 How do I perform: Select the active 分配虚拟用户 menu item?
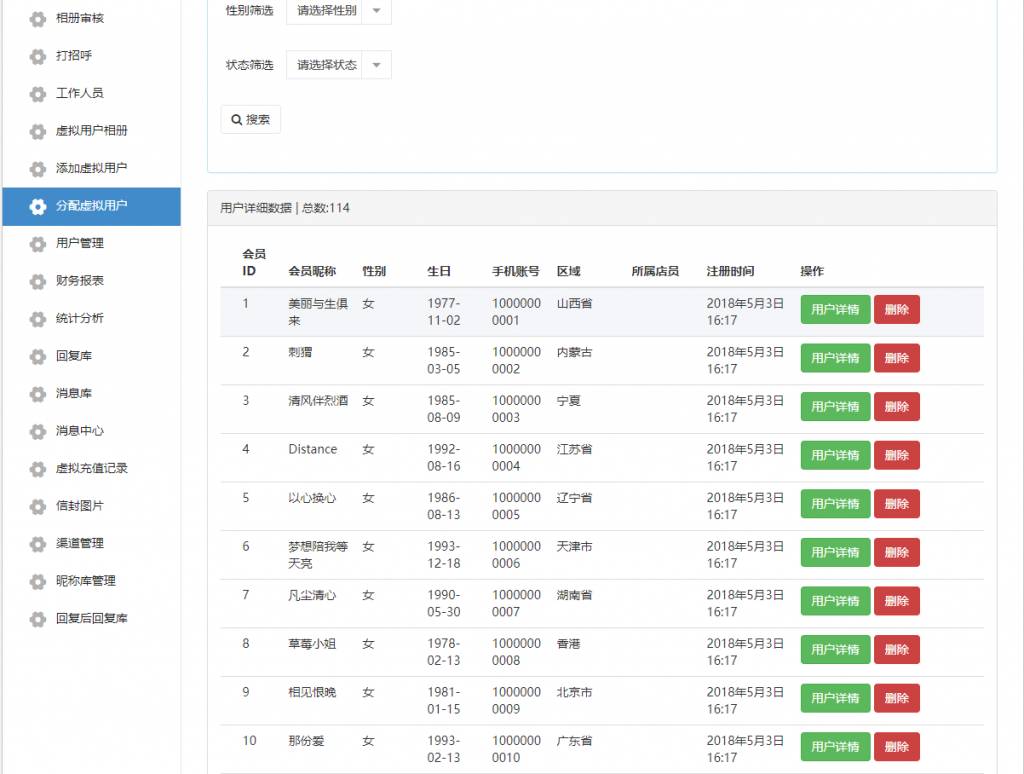pyautogui.click(x=91, y=206)
